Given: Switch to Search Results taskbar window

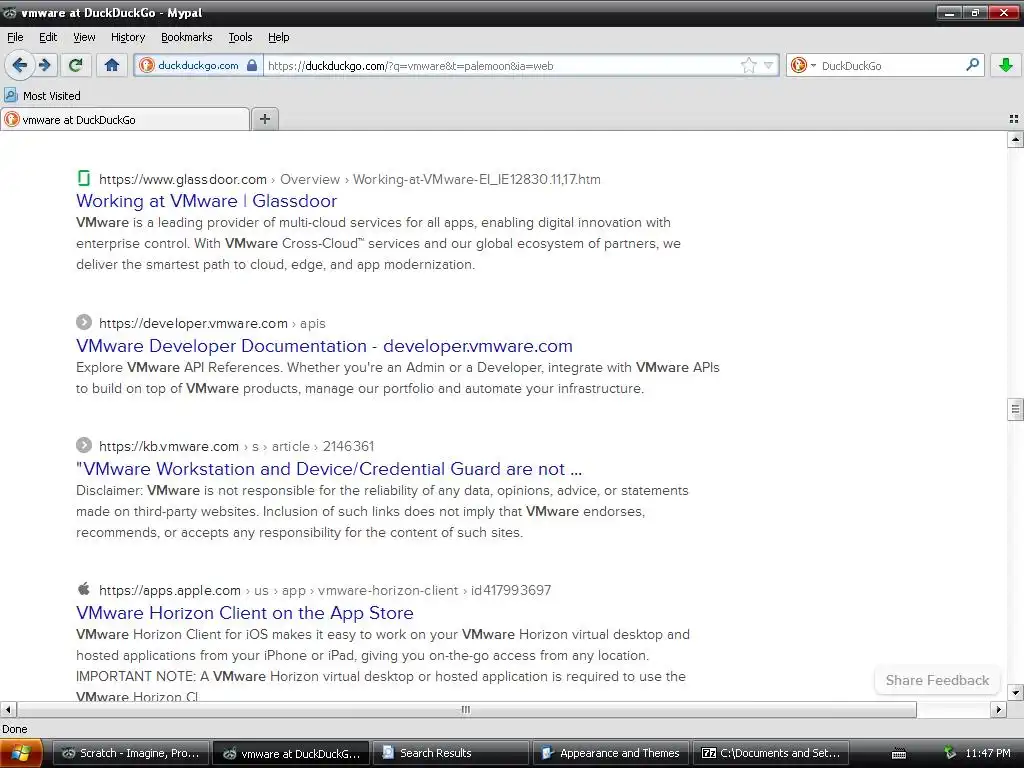Looking at the screenshot, I should [451, 753].
